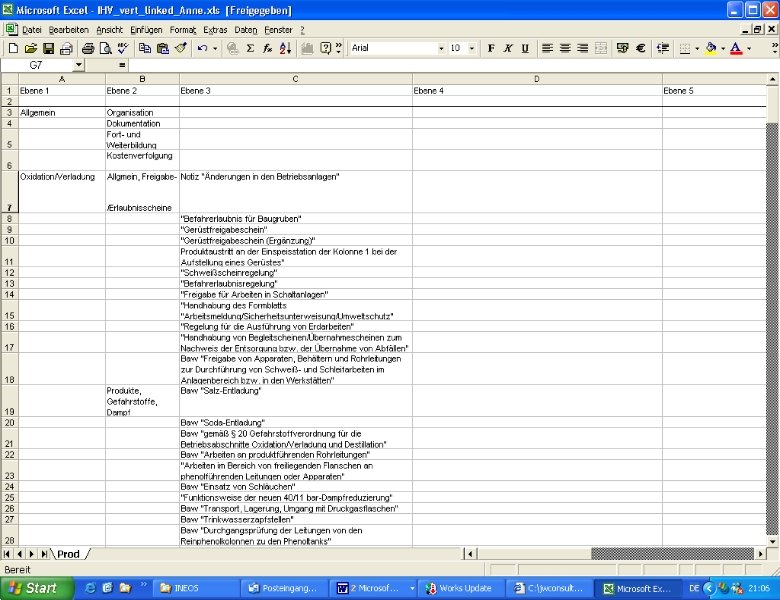
Task: Save the workbook with floppy icon
Action: 48,48
